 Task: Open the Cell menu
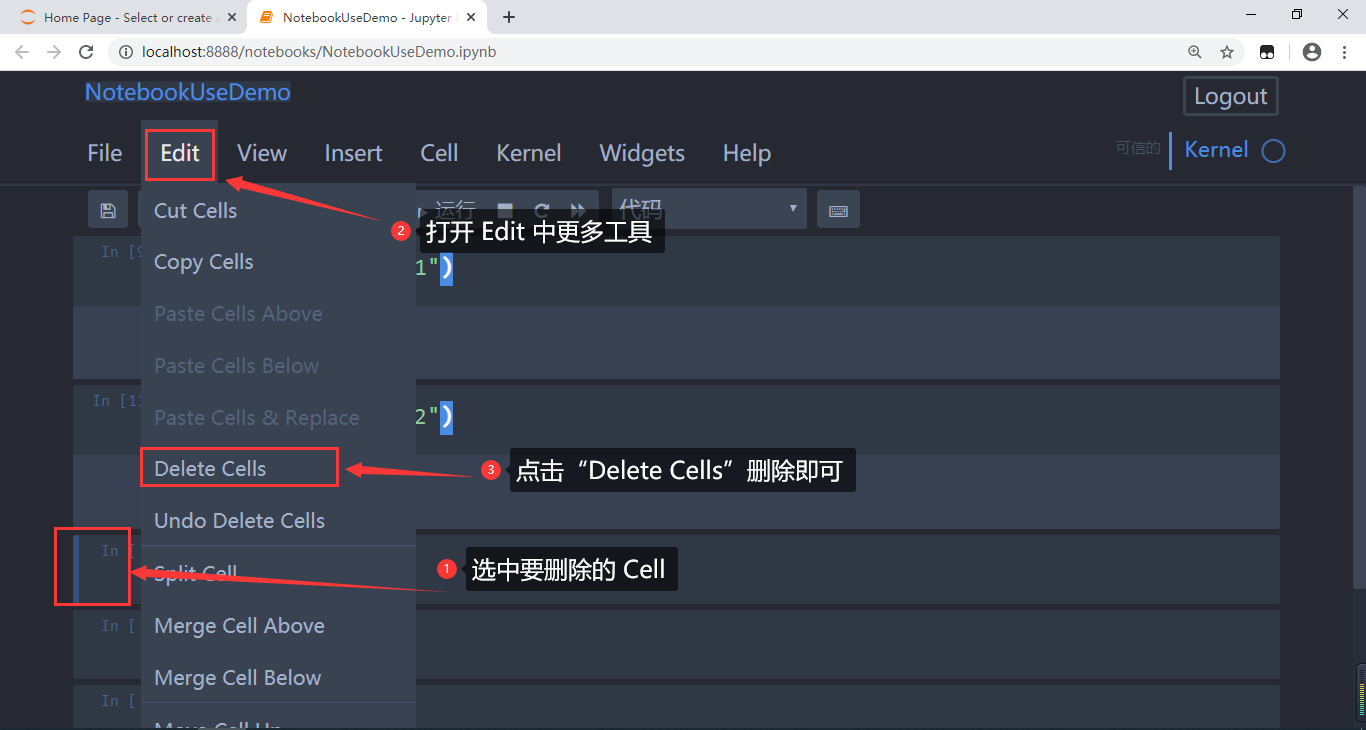(x=439, y=153)
